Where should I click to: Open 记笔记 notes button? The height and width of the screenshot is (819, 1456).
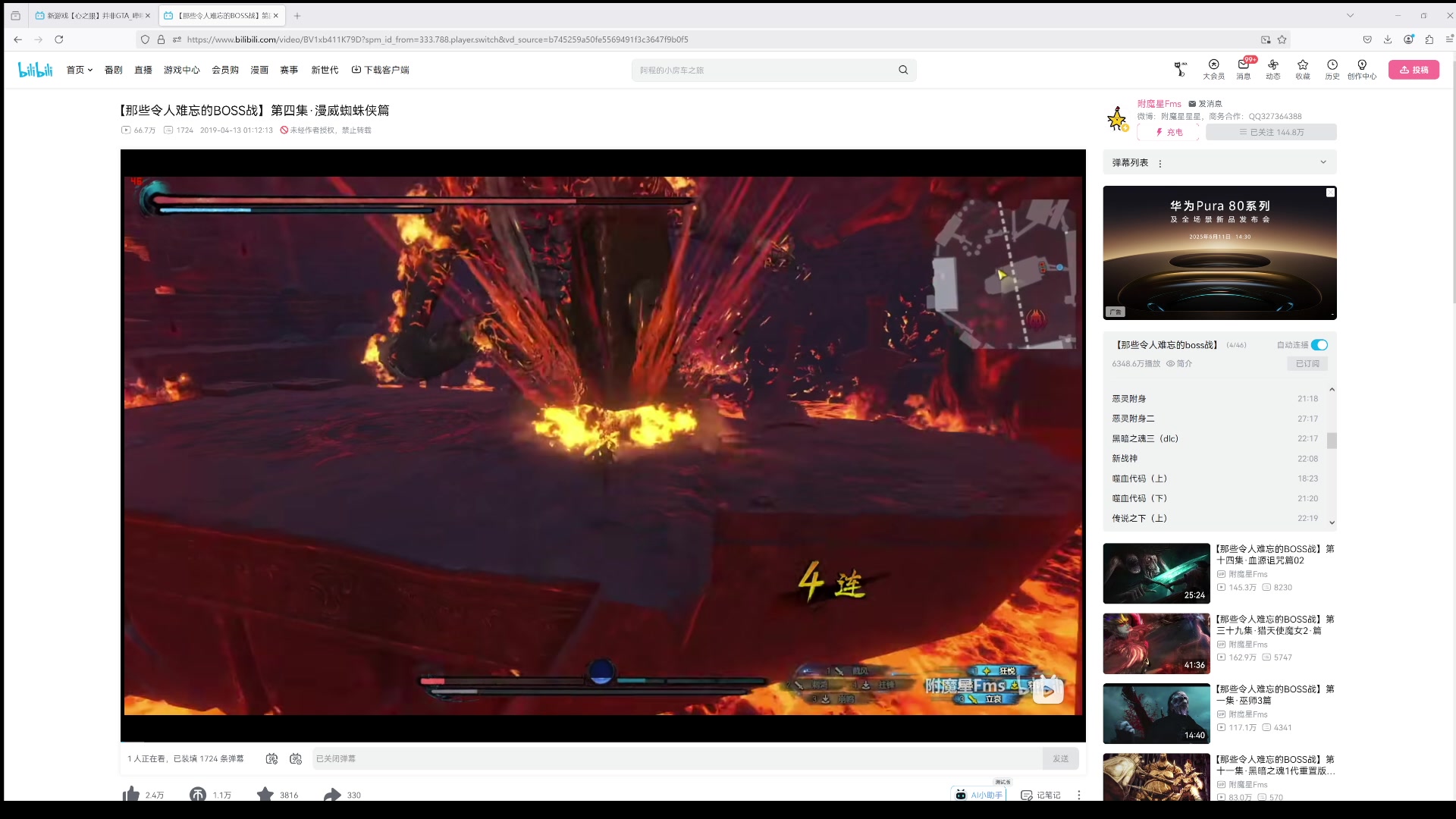click(x=1040, y=795)
